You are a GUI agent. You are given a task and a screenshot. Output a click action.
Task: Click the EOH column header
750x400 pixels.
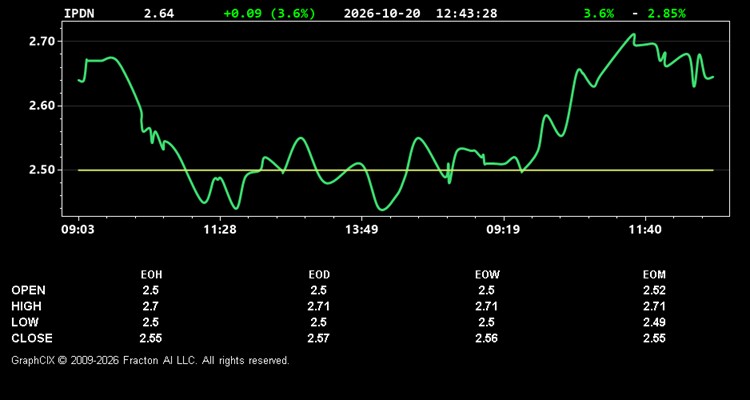[x=151, y=275]
